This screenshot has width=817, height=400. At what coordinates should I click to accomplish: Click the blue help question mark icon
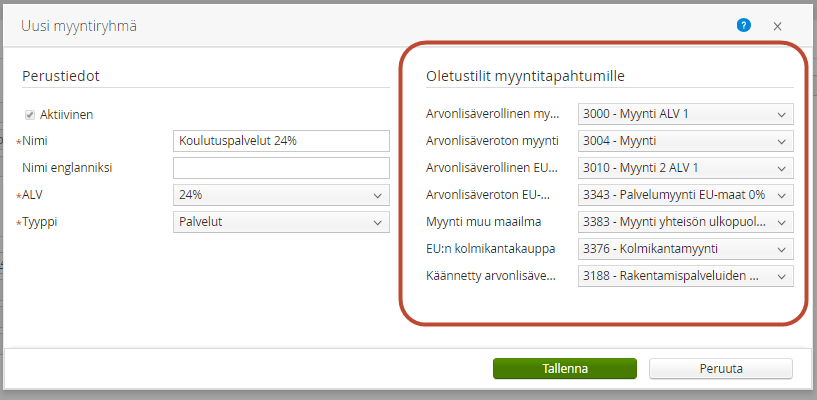point(744,26)
